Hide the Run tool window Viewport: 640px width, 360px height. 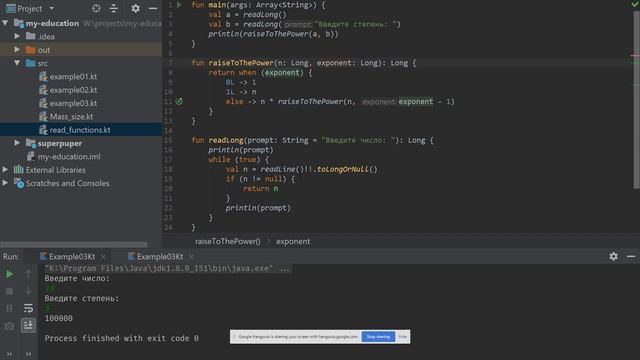631,256
